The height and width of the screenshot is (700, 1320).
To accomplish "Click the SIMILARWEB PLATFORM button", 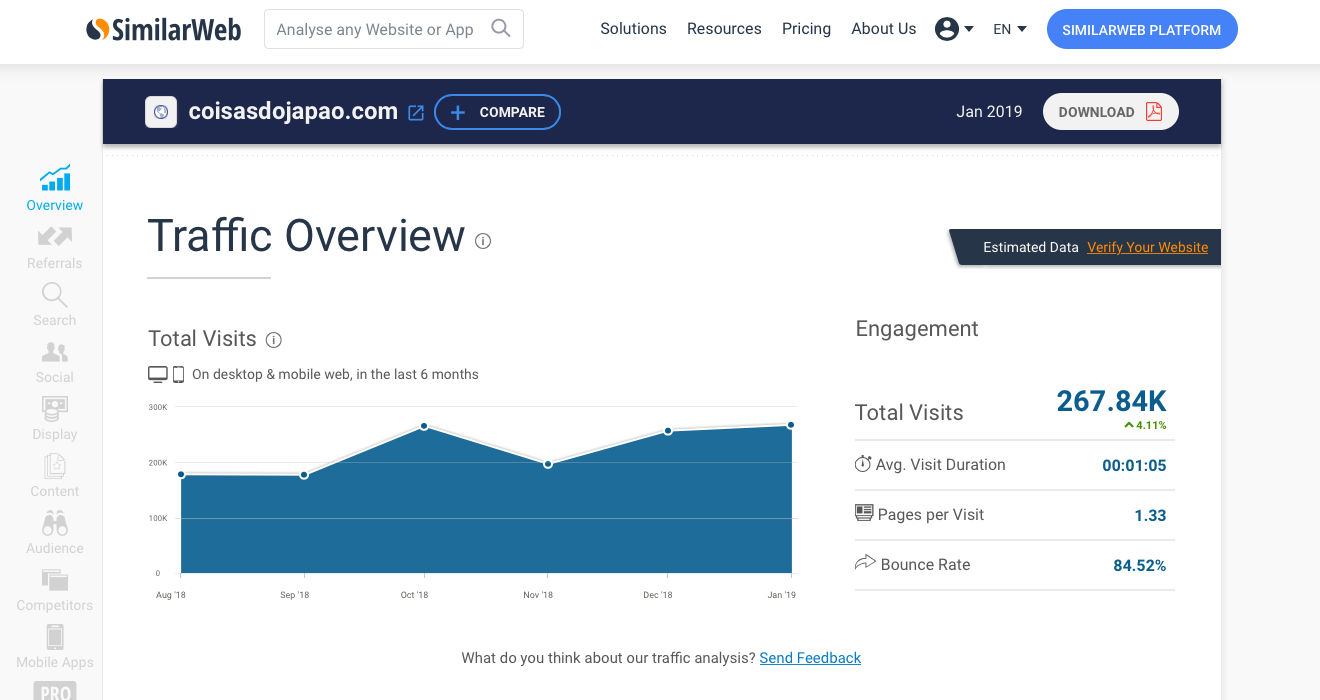I will 1142,30.
